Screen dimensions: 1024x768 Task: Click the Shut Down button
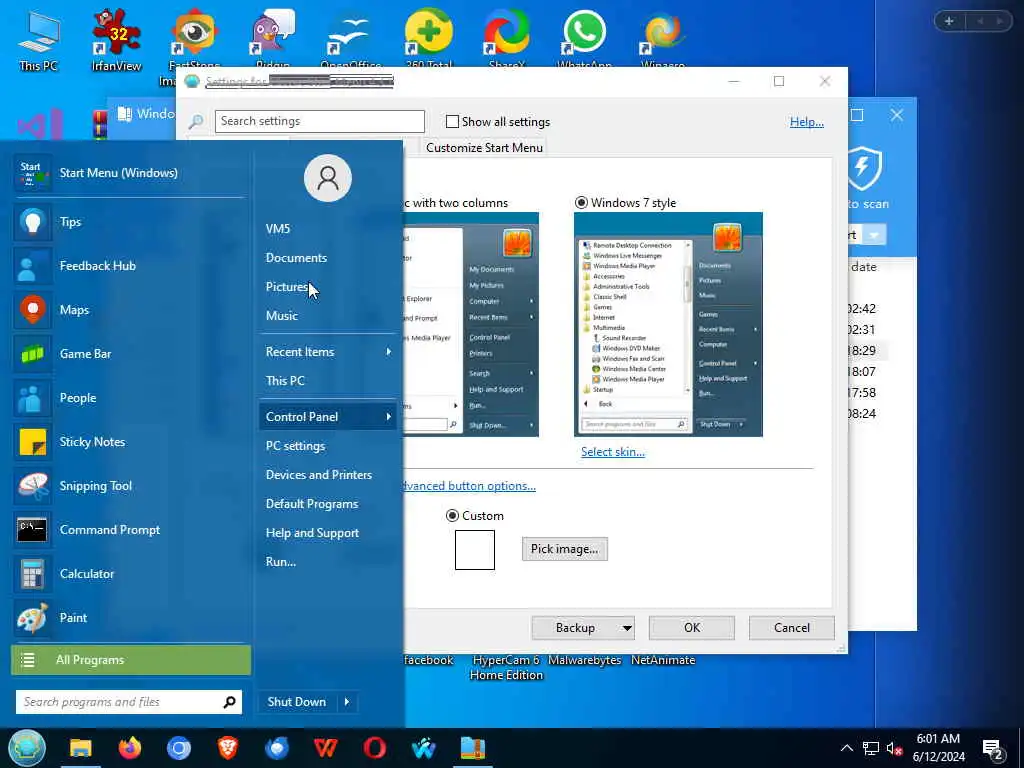[297, 702]
